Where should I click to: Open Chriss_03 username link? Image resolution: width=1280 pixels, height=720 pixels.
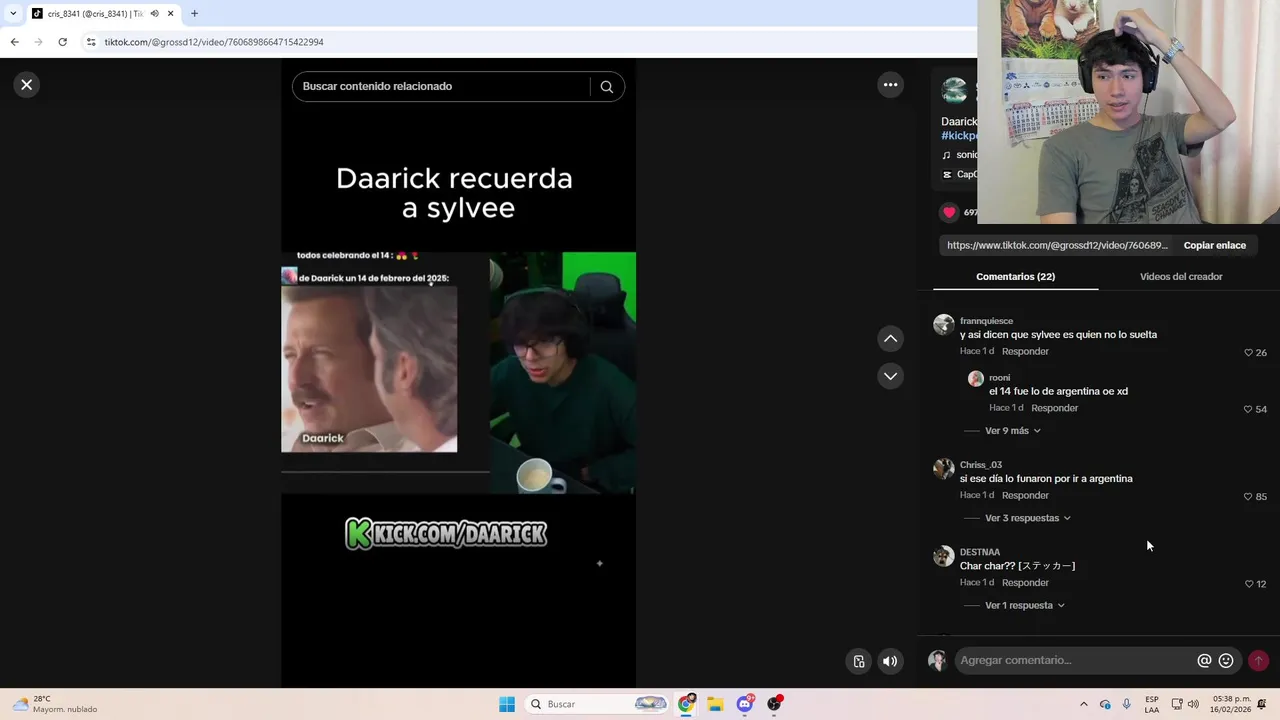point(980,465)
